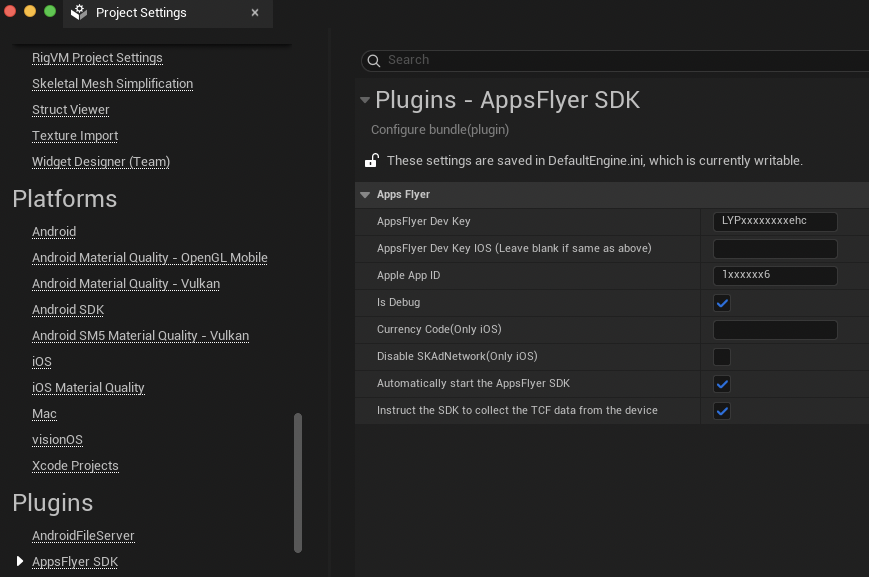Open Texture Import settings

(x=75, y=136)
